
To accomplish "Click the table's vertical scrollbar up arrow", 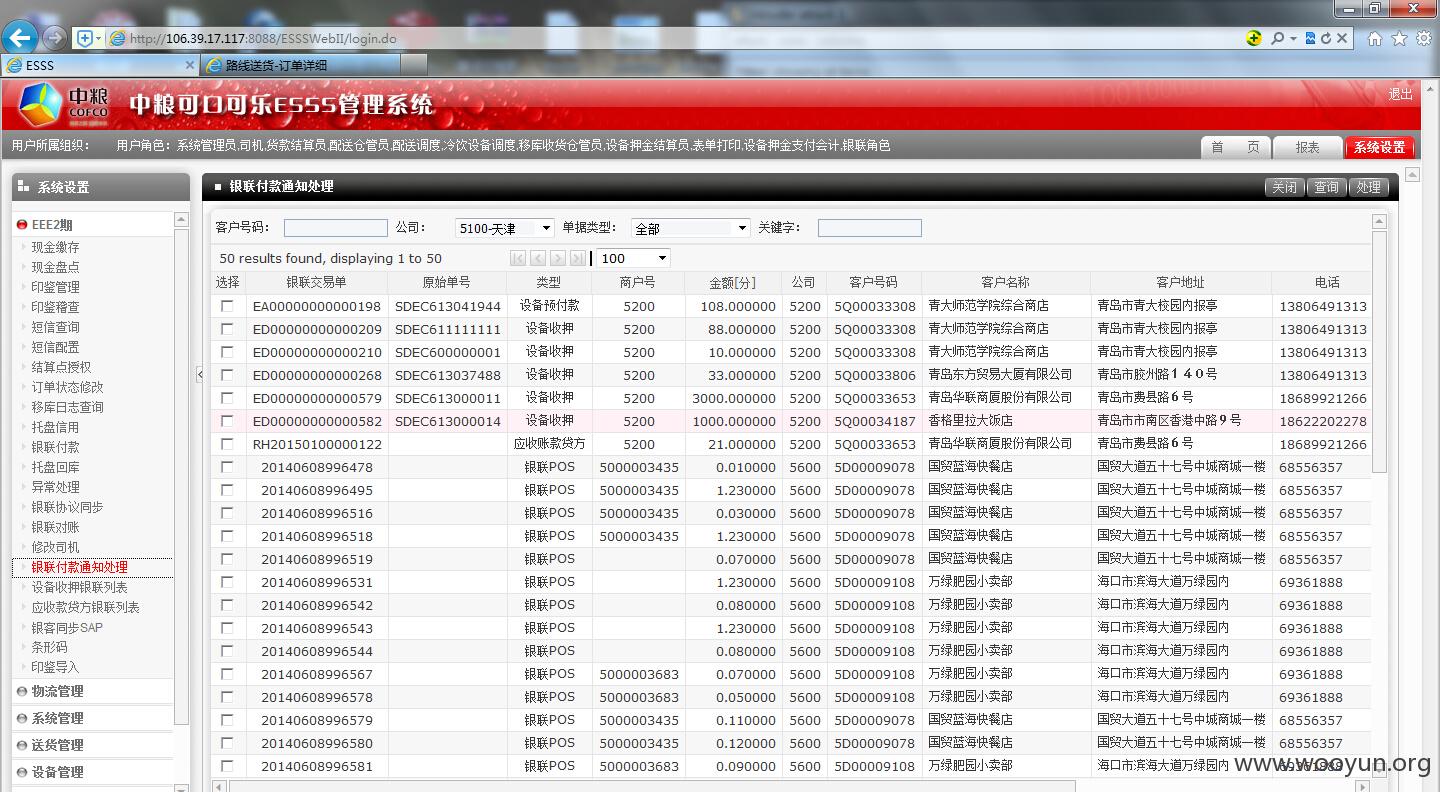I will tap(1379, 221).
